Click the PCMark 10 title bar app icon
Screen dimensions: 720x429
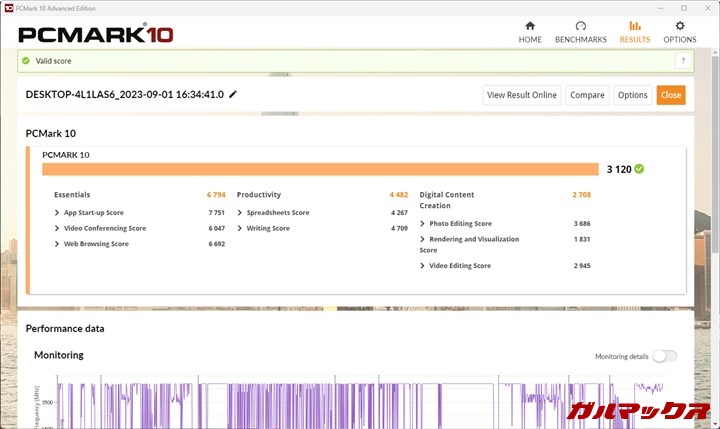point(9,7)
